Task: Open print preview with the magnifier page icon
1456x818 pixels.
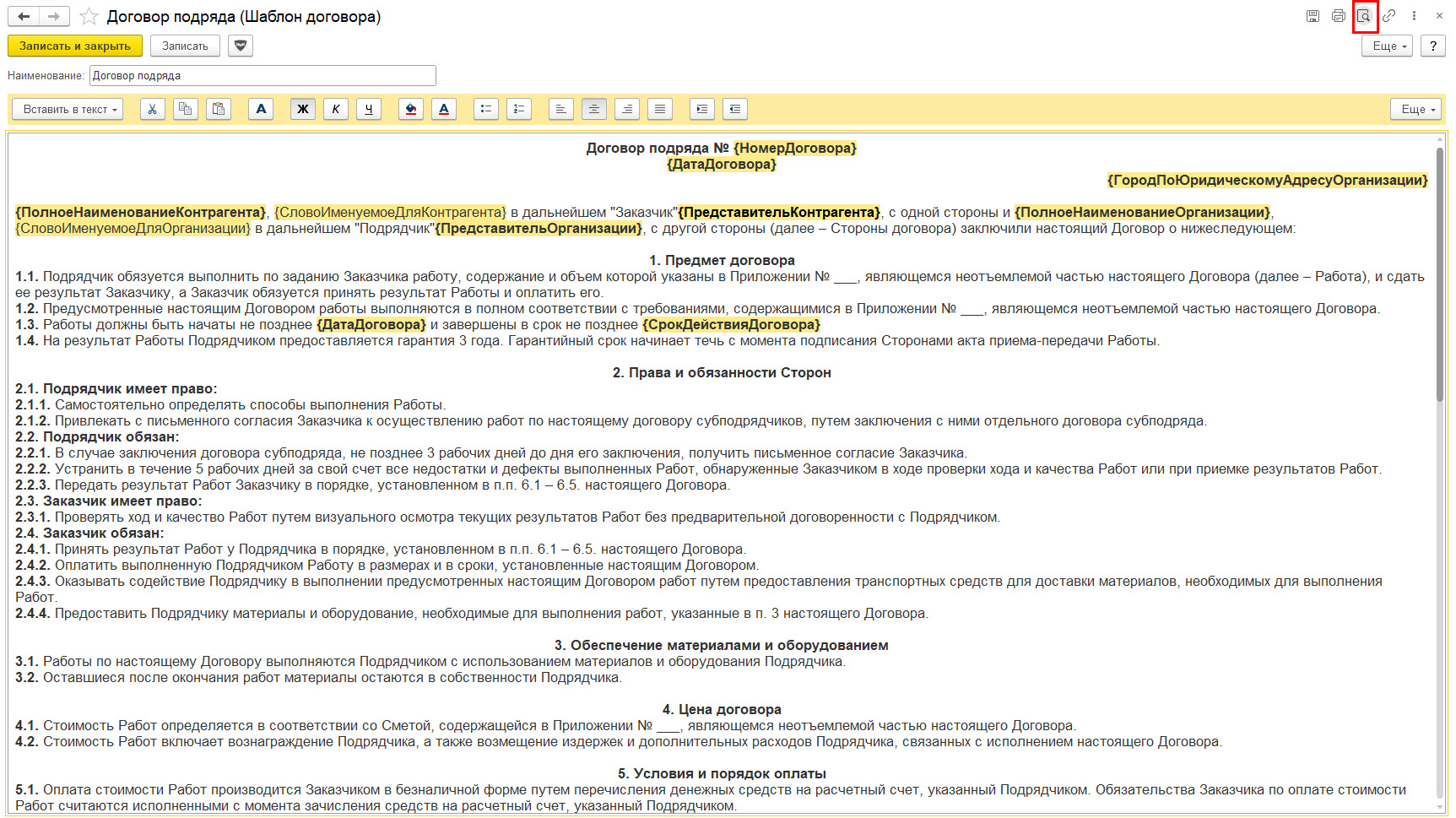Action: coord(1364,16)
